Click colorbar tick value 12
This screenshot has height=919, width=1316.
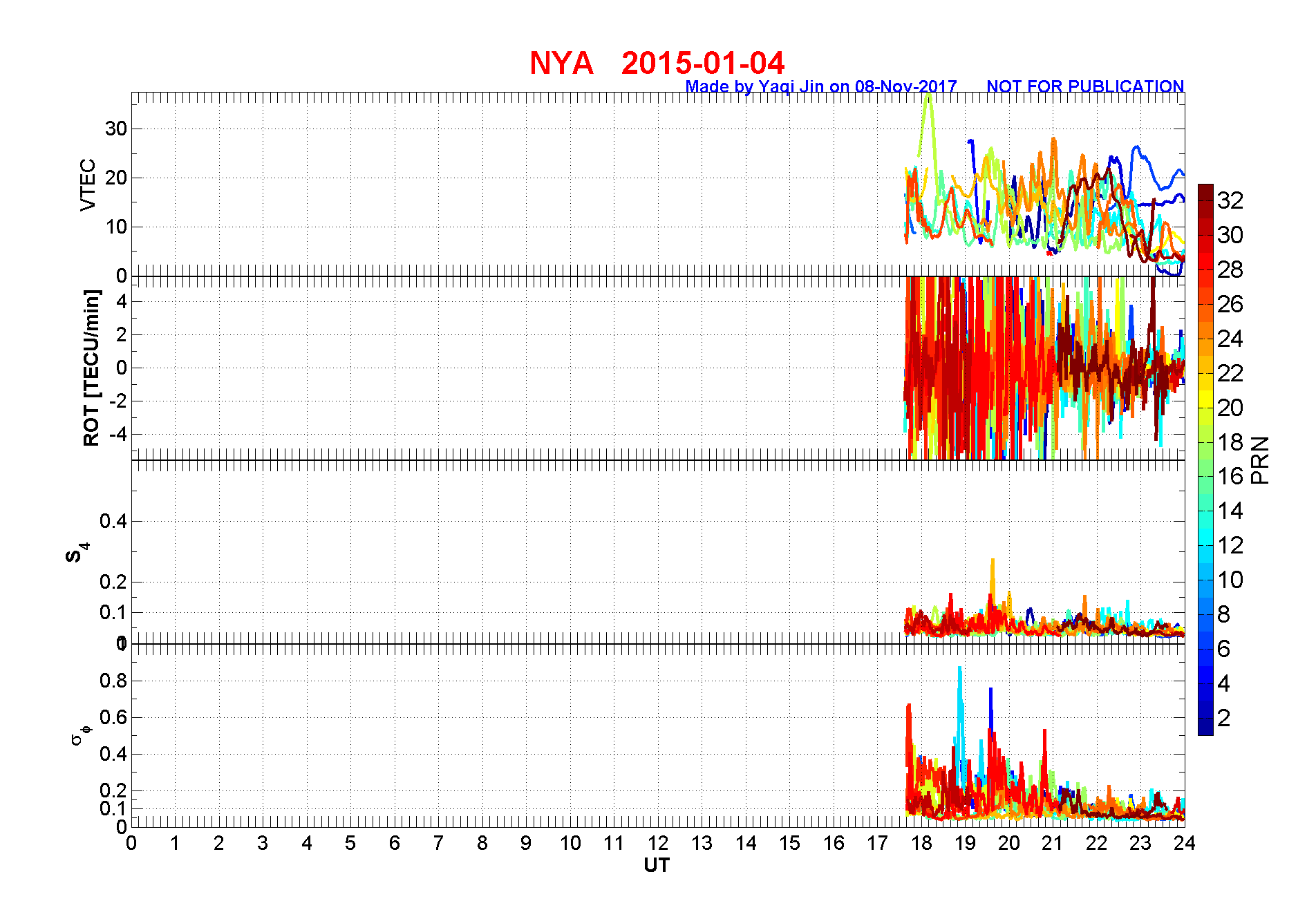(x=1230, y=545)
